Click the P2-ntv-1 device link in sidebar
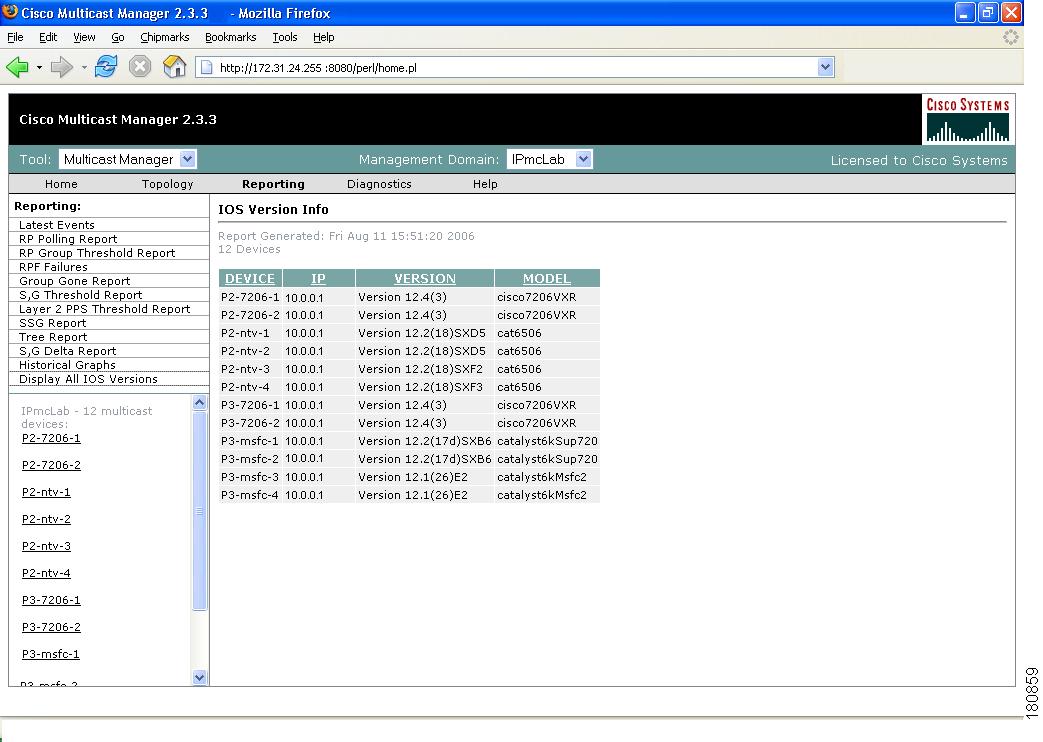This screenshot has height=742, width=1043. pos(46,492)
